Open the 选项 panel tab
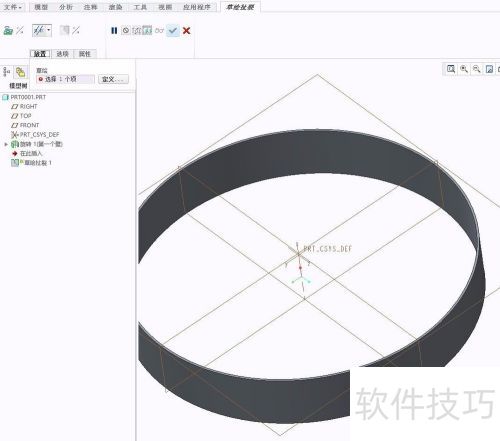 click(x=62, y=54)
